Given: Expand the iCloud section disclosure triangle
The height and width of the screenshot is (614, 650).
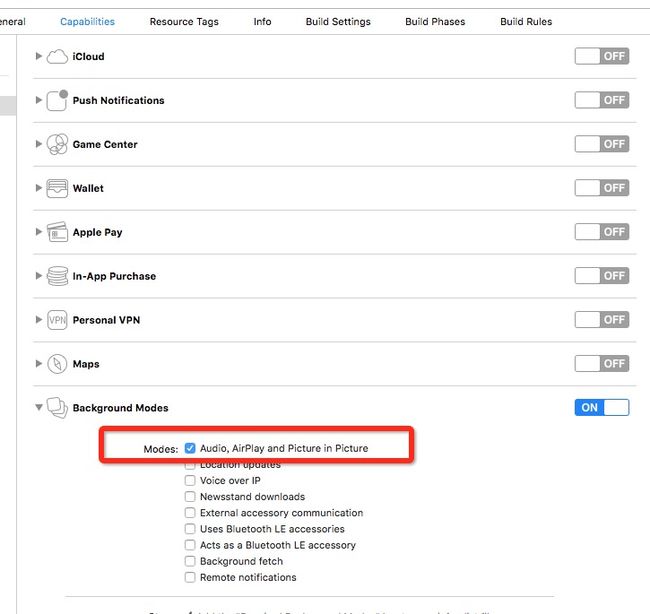Looking at the screenshot, I should click(39, 56).
